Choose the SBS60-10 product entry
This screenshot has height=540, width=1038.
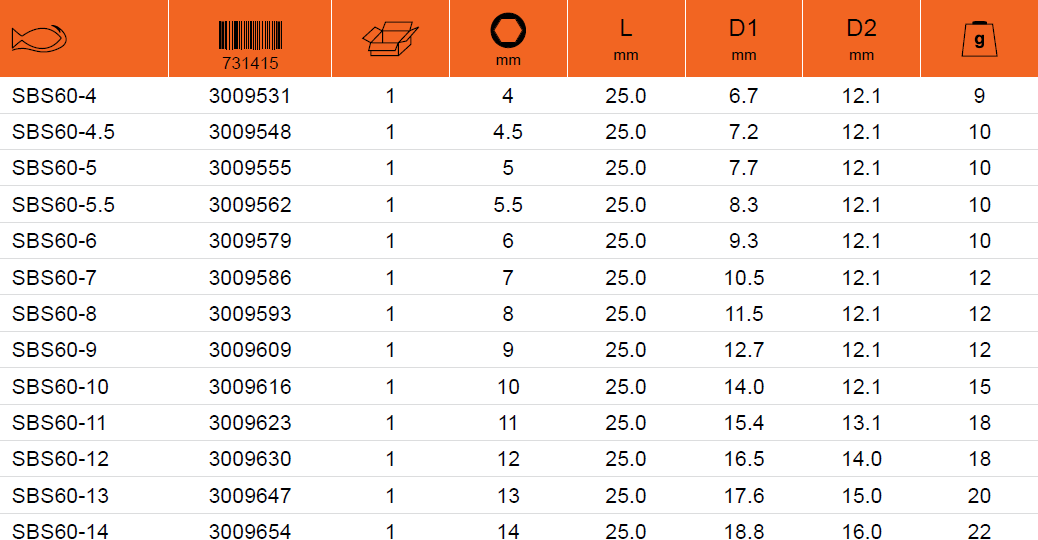[x=60, y=386]
